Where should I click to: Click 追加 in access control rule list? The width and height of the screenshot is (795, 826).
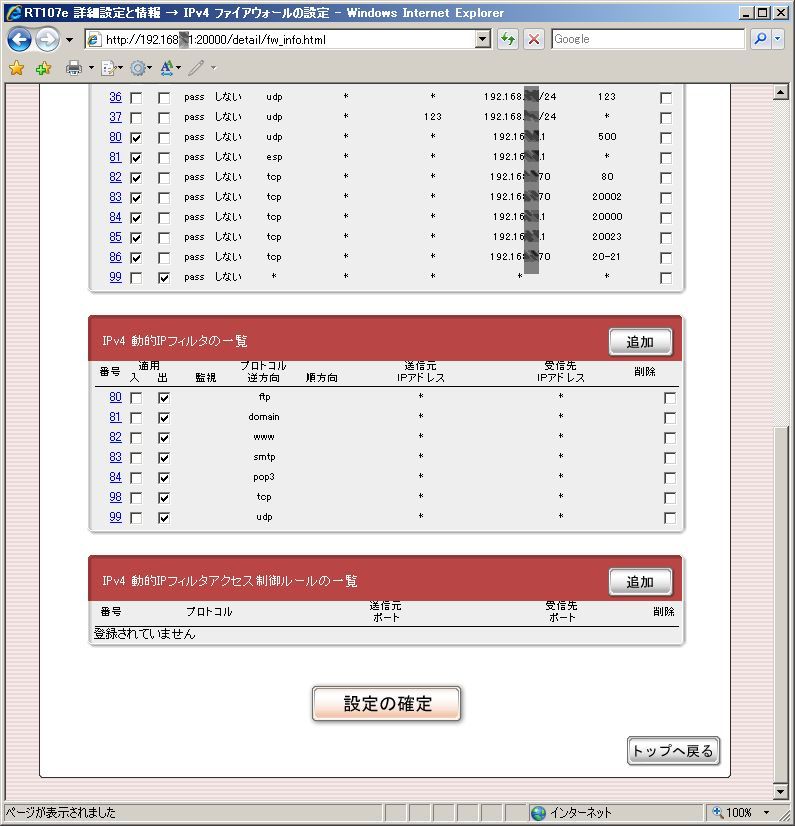(640, 582)
